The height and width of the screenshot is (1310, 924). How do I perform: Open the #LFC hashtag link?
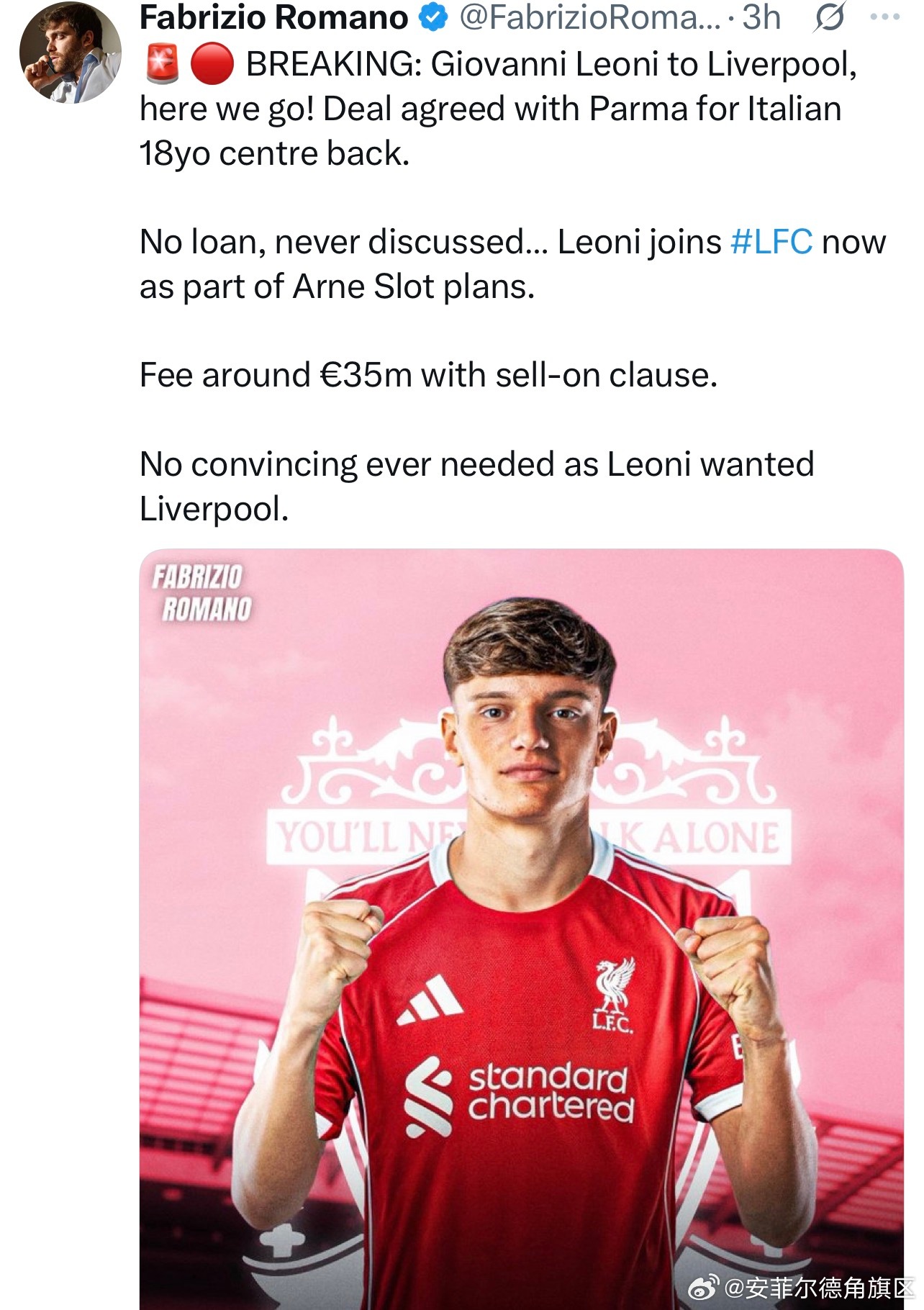pos(771,242)
